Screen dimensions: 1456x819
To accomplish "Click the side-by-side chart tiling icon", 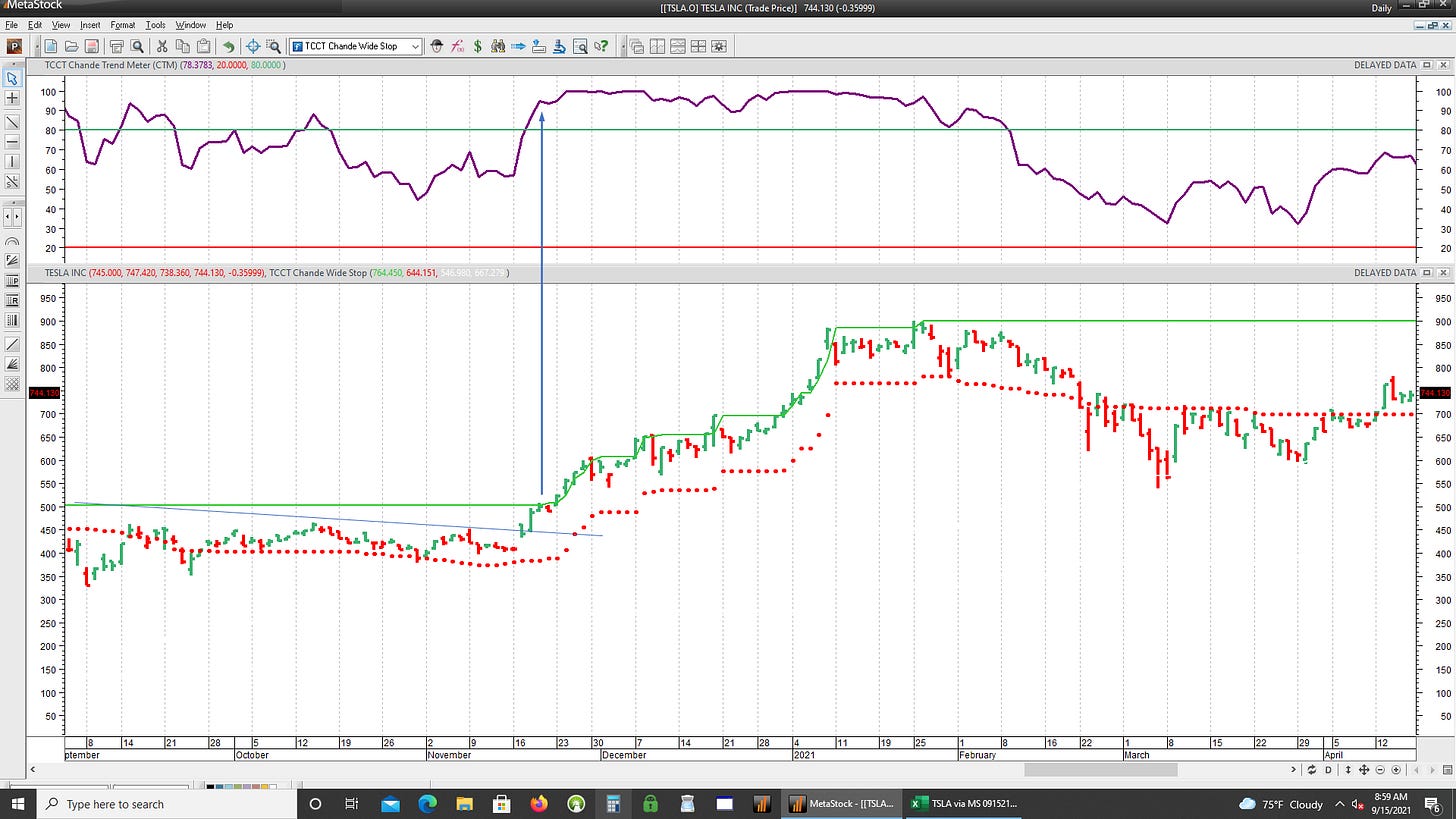I will pyautogui.click(x=657, y=46).
